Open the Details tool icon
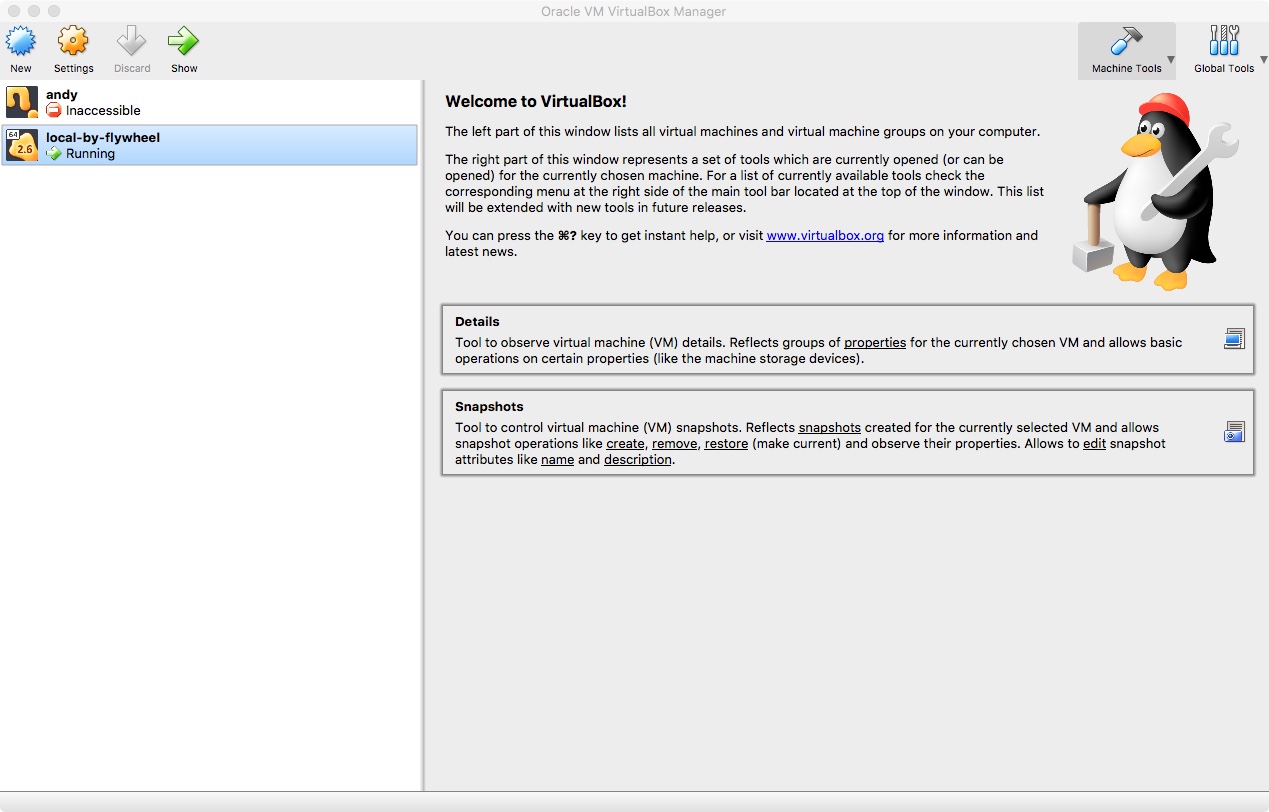The image size is (1269, 812). click(1234, 339)
